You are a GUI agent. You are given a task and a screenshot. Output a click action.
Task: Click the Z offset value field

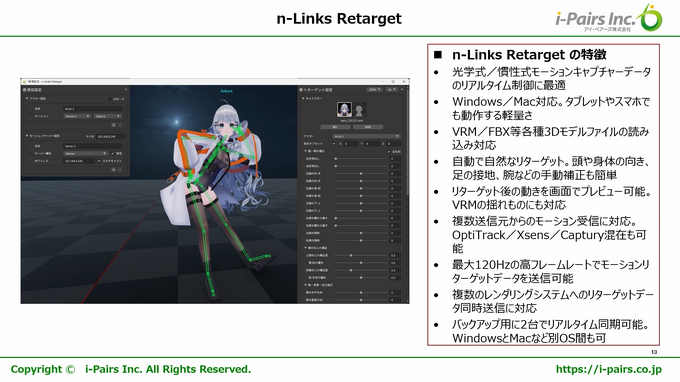tap(394, 144)
